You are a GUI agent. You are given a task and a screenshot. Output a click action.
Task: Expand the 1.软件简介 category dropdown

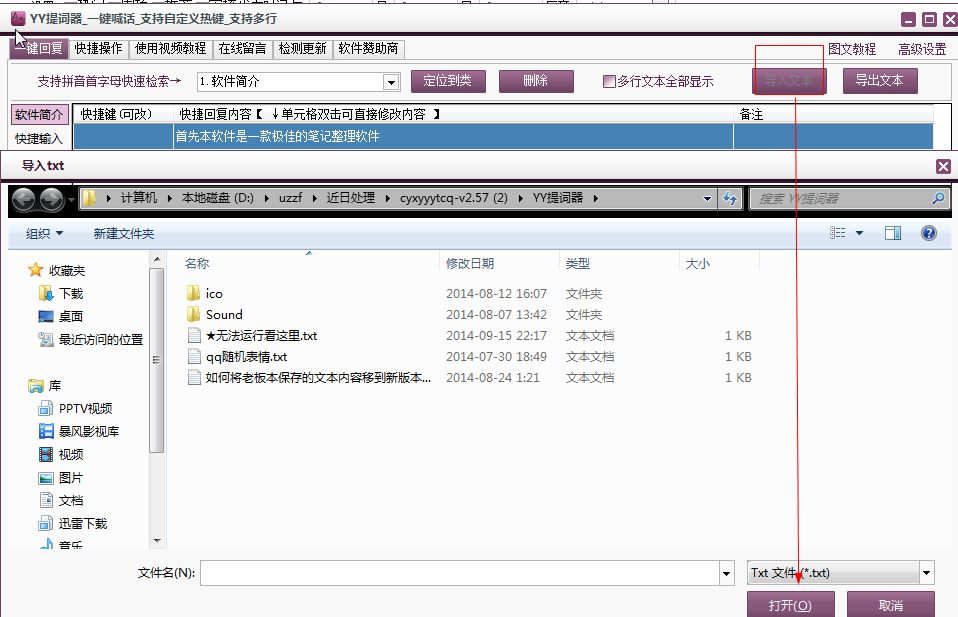(391, 82)
